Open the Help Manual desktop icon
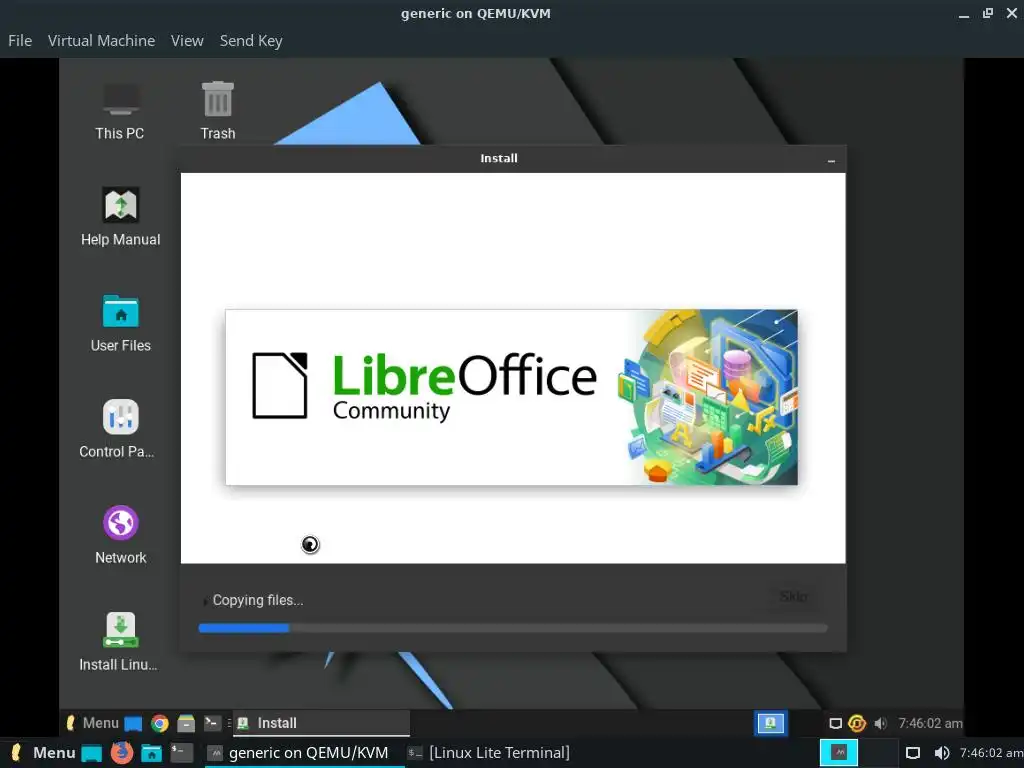The height and width of the screenshot is (768, 1024). [x=120, y=217]
